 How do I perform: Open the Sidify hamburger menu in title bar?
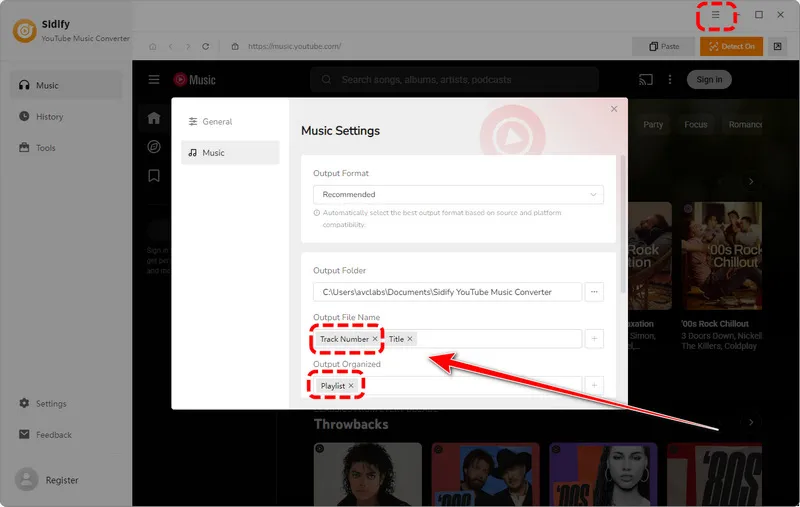(715, 15)
